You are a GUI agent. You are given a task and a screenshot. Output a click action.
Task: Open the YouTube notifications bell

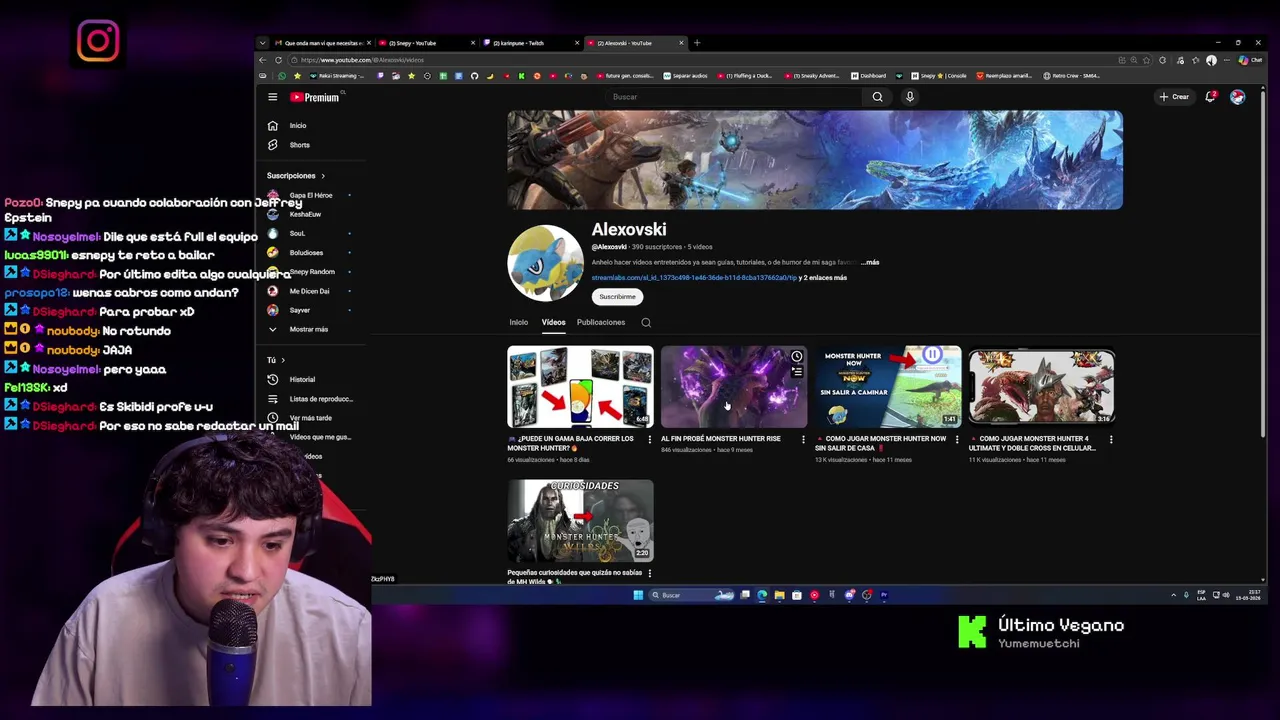[x=1210, y=97]
